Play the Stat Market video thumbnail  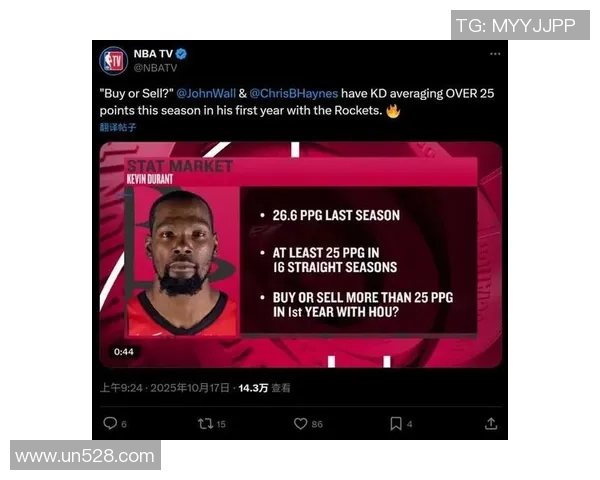point(300,255)
